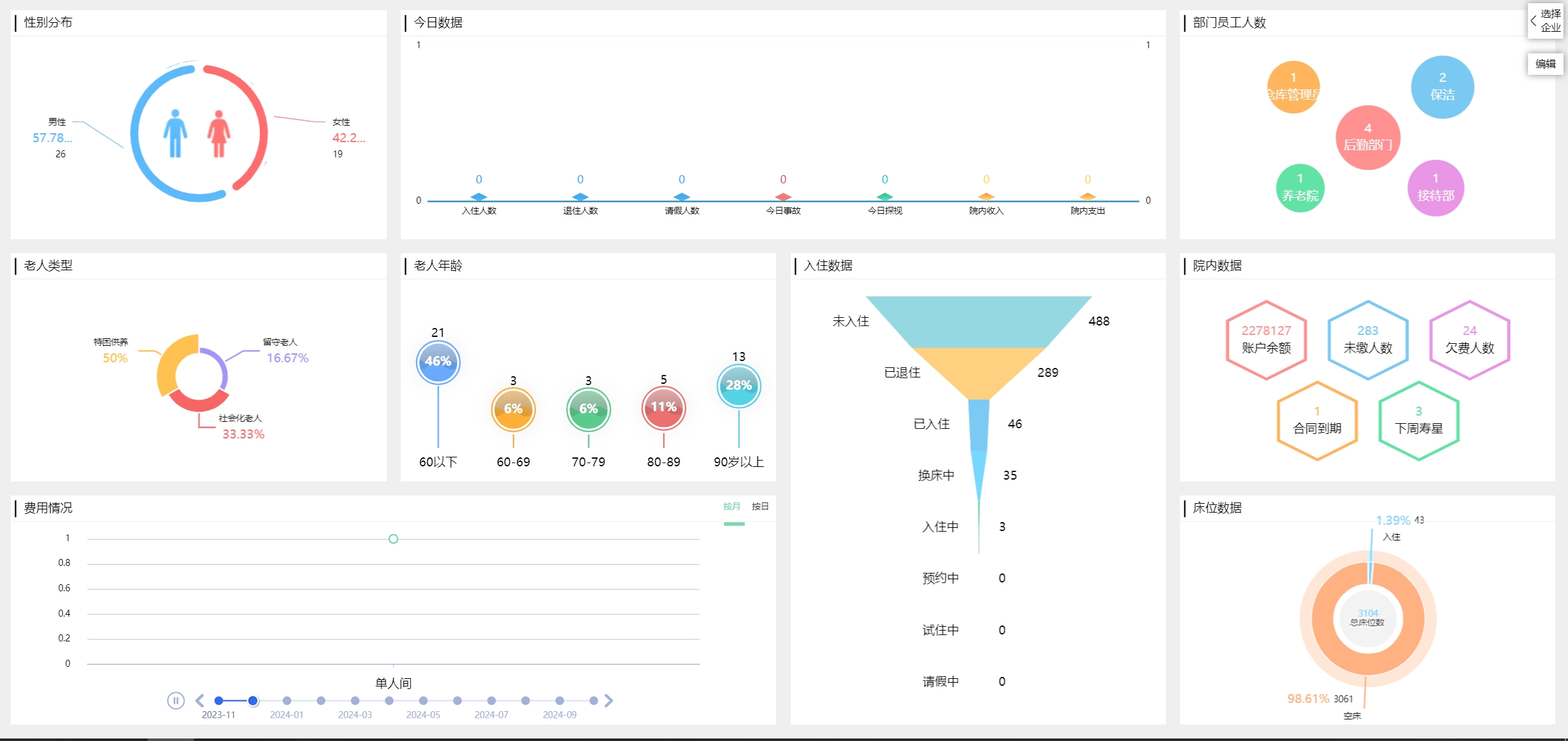Viewport: 1568px width, 741px height.
Task: Select the 2024-01 timeline point
Action: 287,700
